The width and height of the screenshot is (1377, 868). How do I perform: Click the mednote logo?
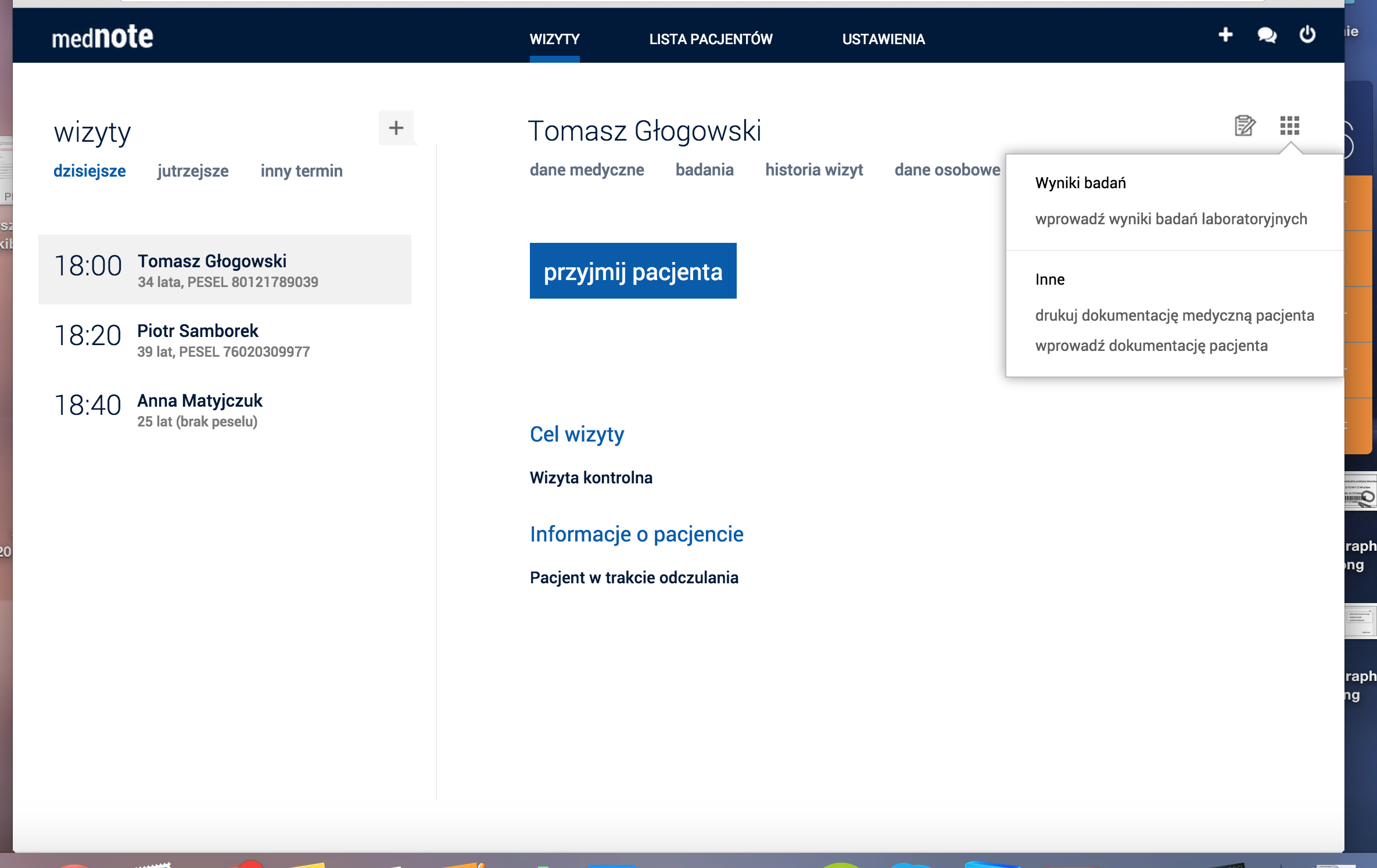102,37
